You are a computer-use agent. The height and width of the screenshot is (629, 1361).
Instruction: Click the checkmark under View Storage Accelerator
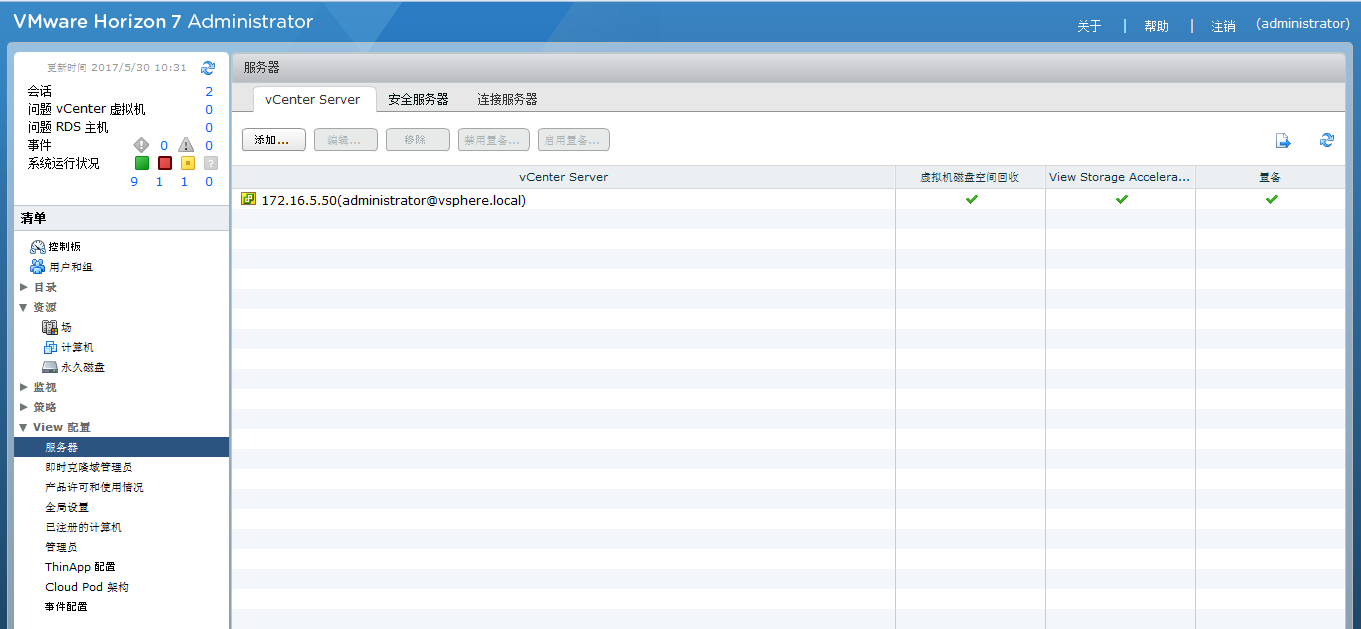click(x=1121, y=199)
